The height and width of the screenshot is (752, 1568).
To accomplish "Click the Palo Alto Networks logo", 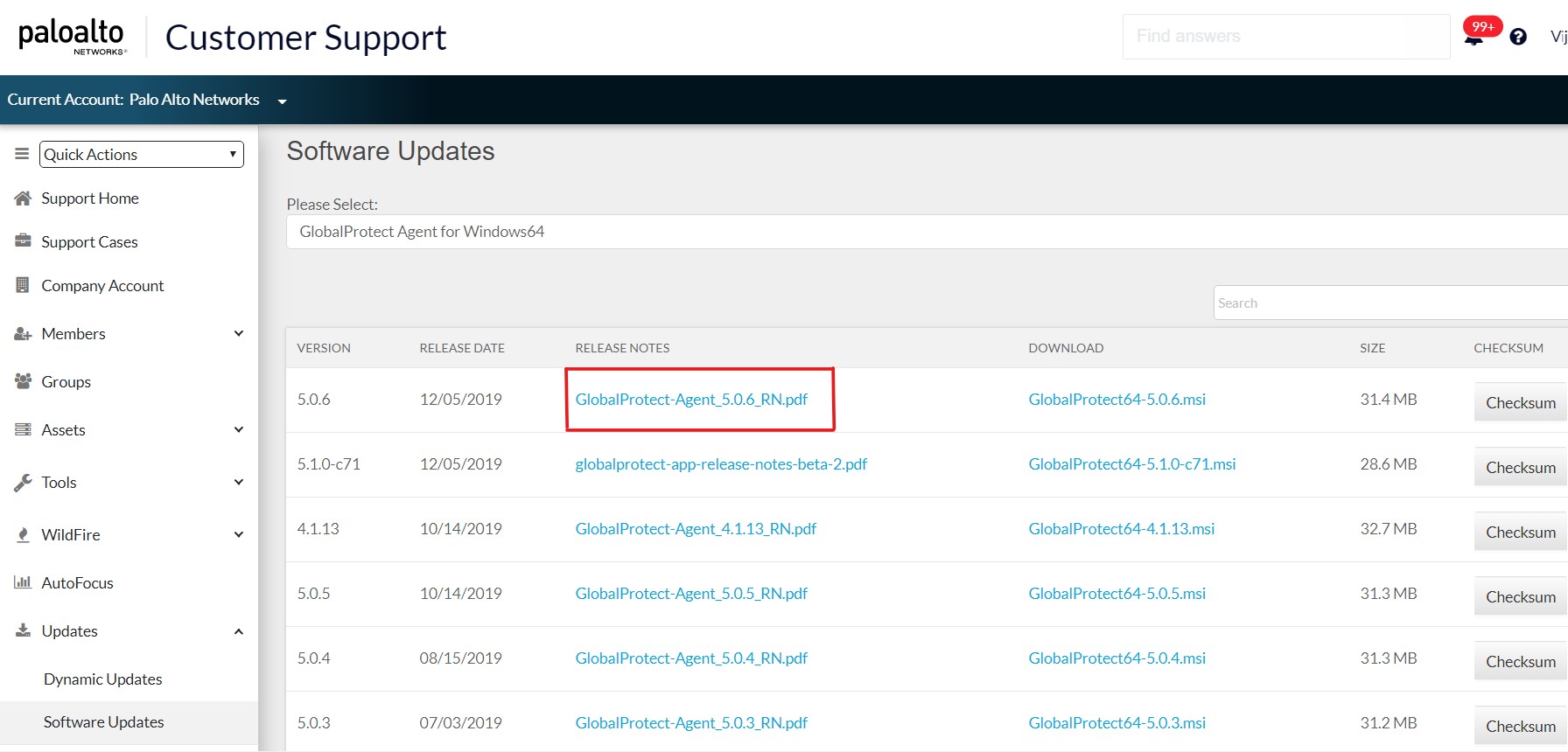I will [x=73, y=37].
